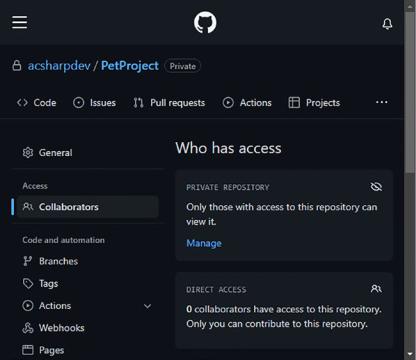Open the Pull requests tab

coord(169,103)
